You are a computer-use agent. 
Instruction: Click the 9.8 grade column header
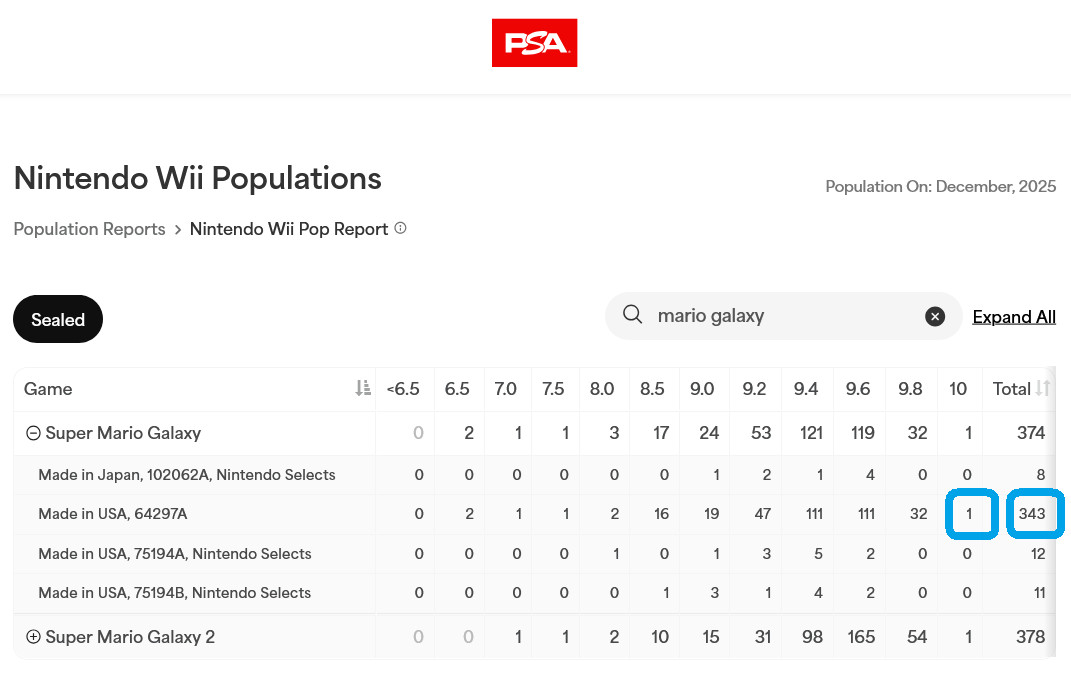coord(910,389)
